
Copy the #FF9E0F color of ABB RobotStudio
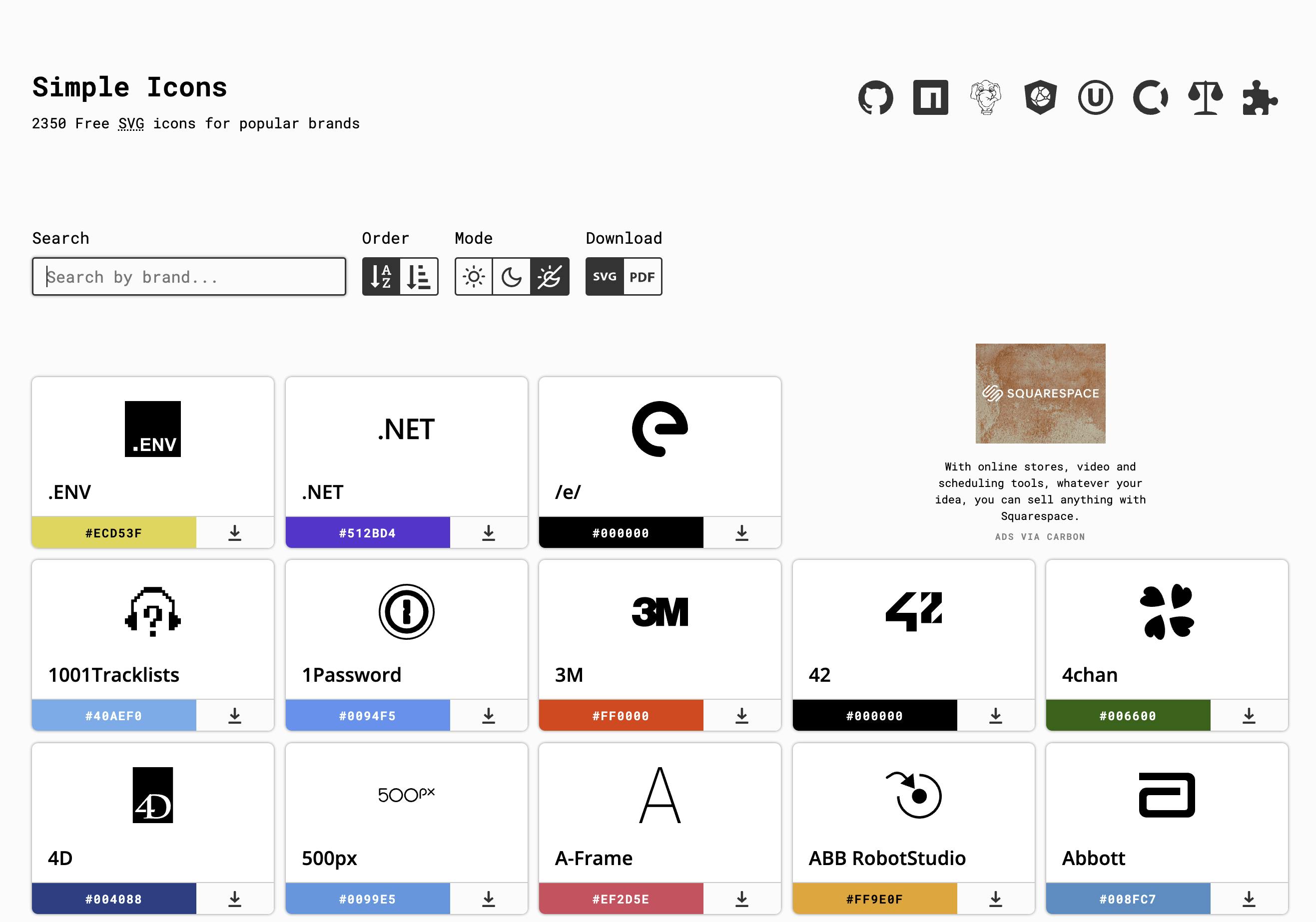[875, 899]
